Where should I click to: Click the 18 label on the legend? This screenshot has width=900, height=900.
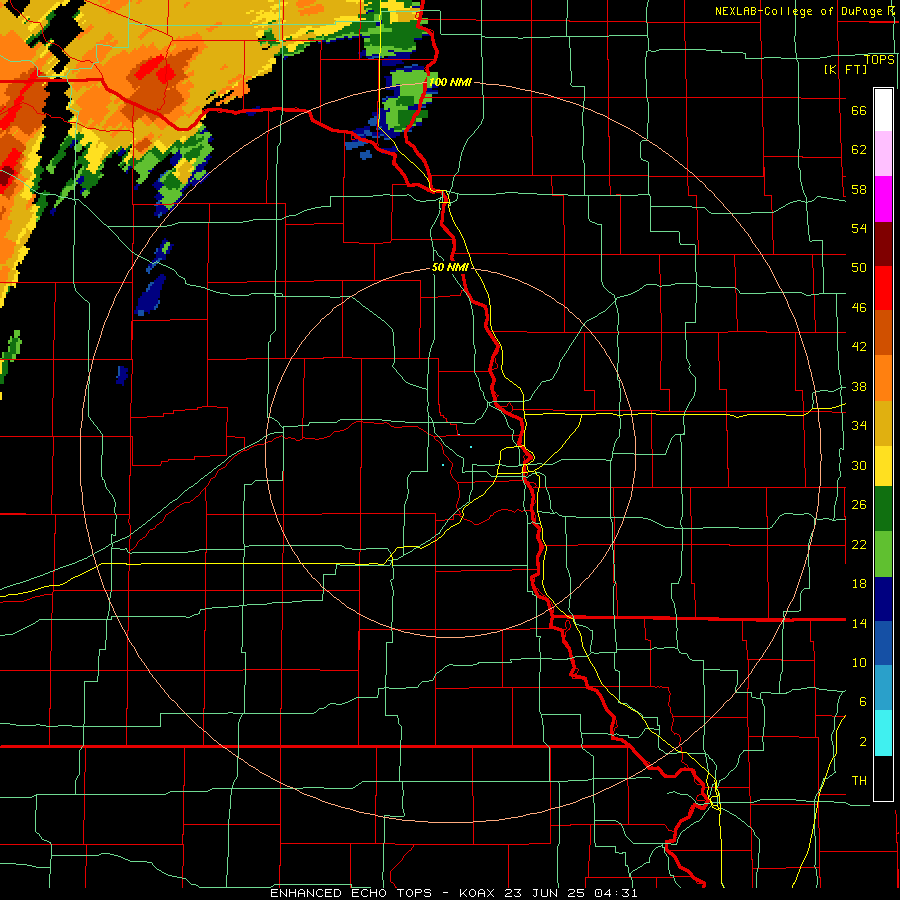click(859, 584)
